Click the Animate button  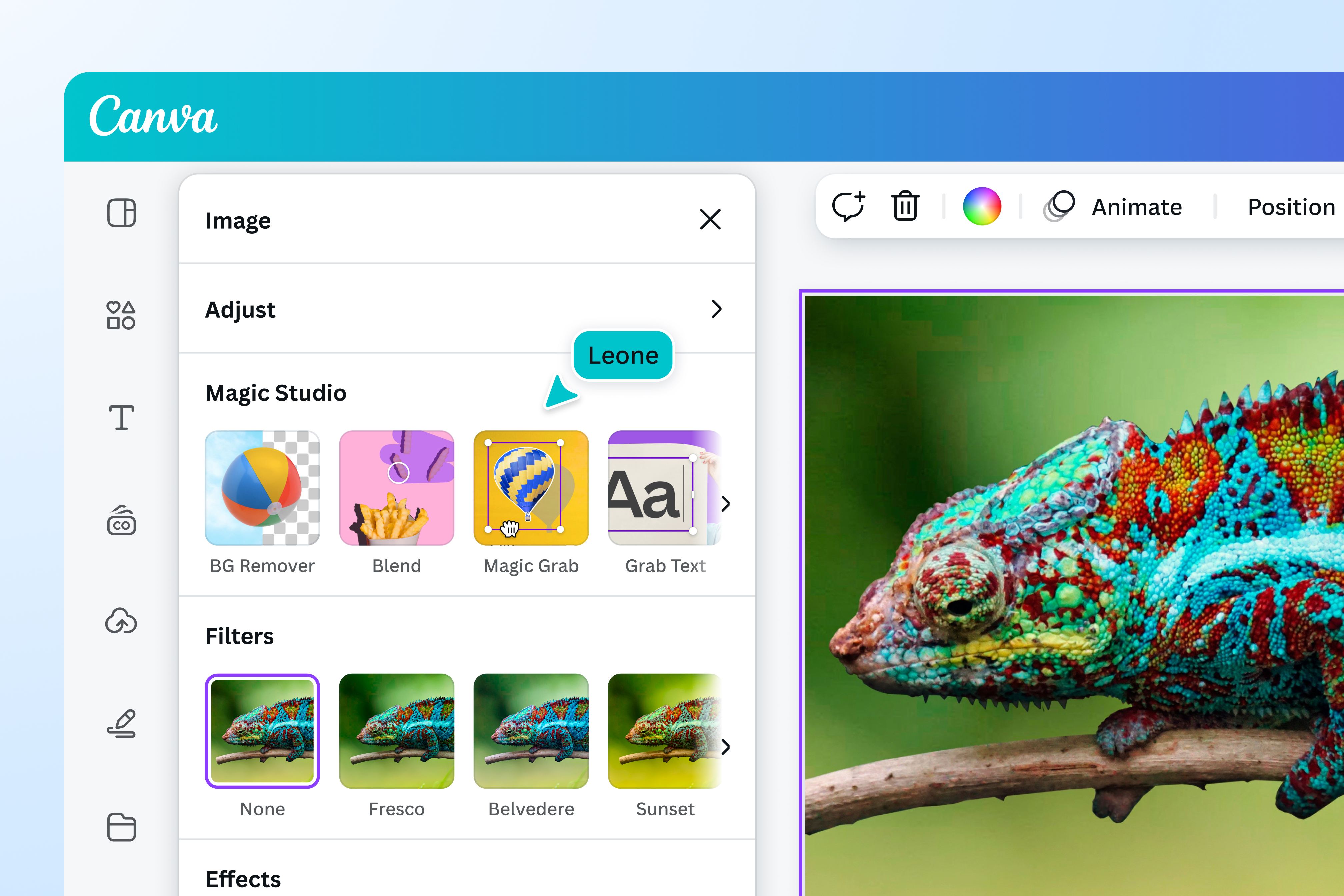1113,206
